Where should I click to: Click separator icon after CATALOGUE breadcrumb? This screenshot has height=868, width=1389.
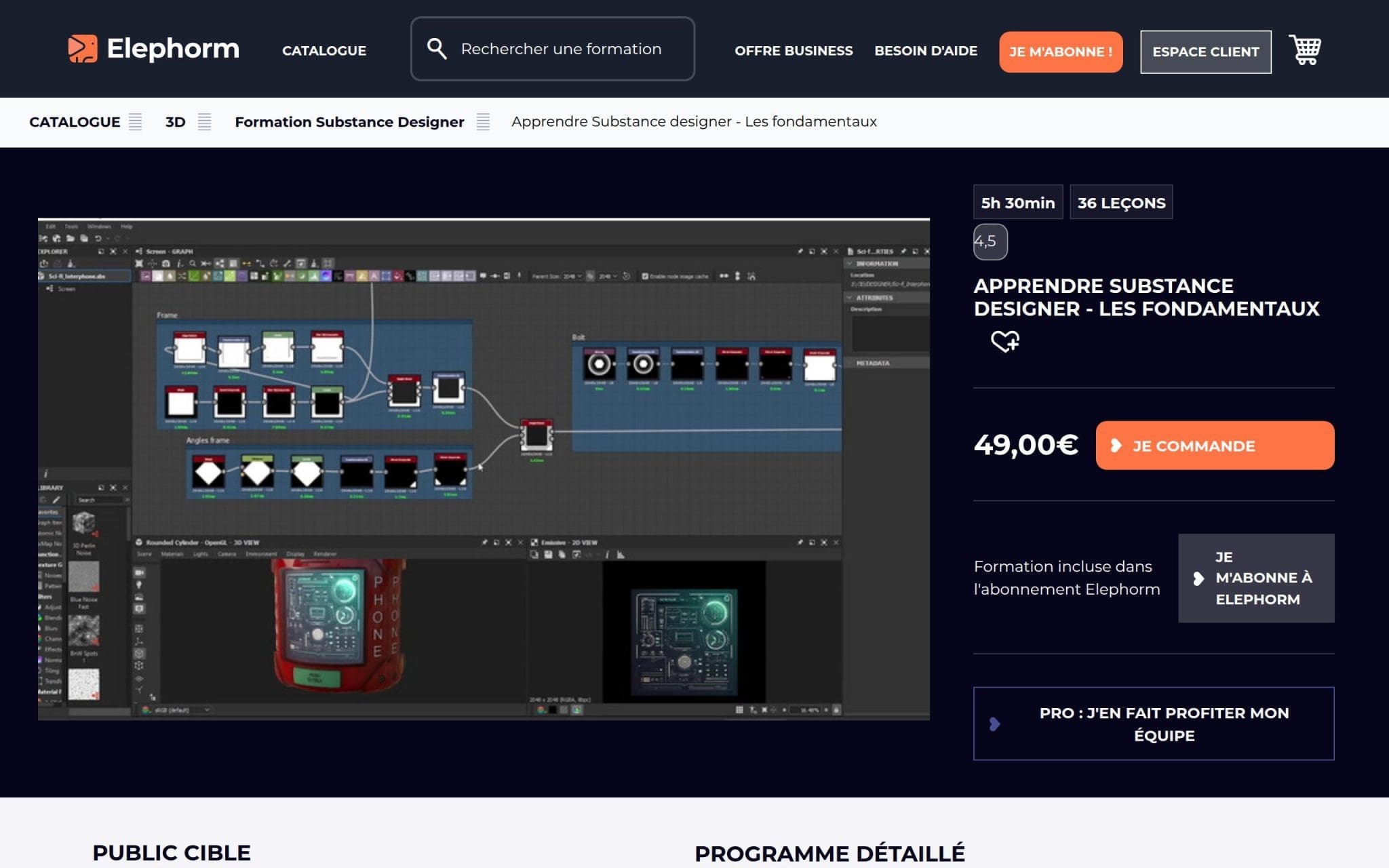(136, 122)
